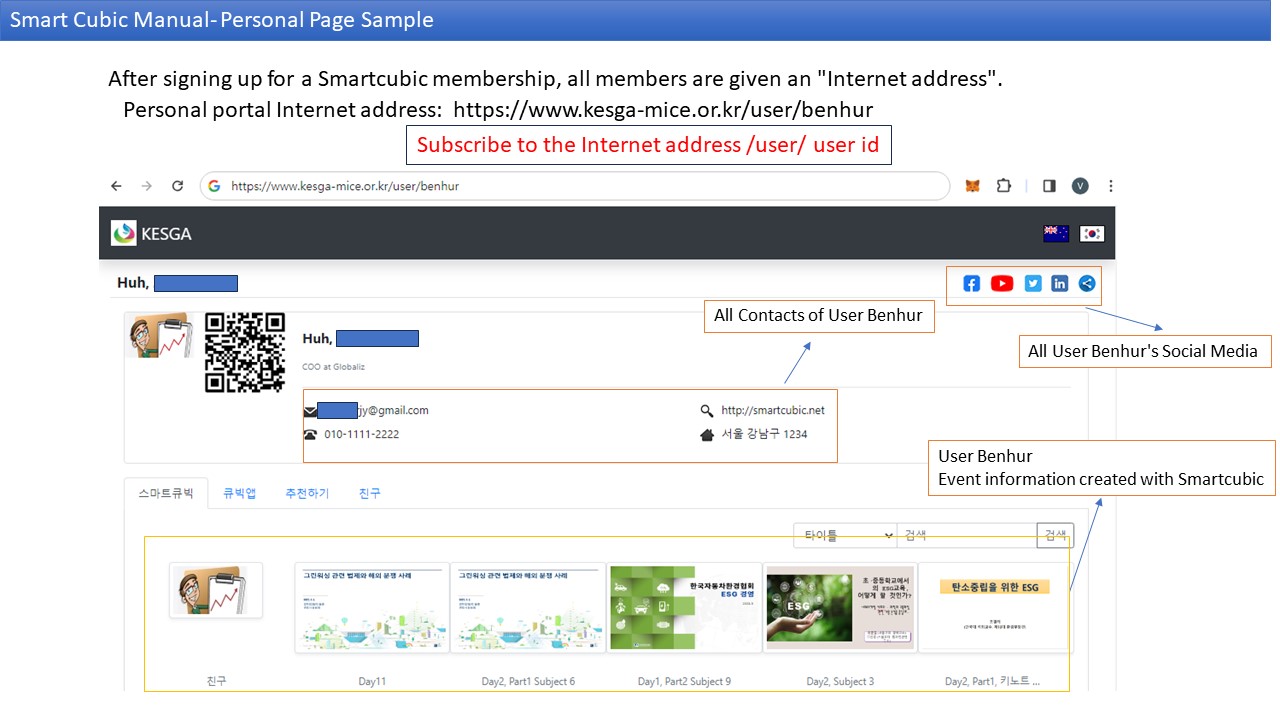Open the browser extensions puzzle icon
The width and height of the screenshot is (1280, 720).
point(1004,186)
